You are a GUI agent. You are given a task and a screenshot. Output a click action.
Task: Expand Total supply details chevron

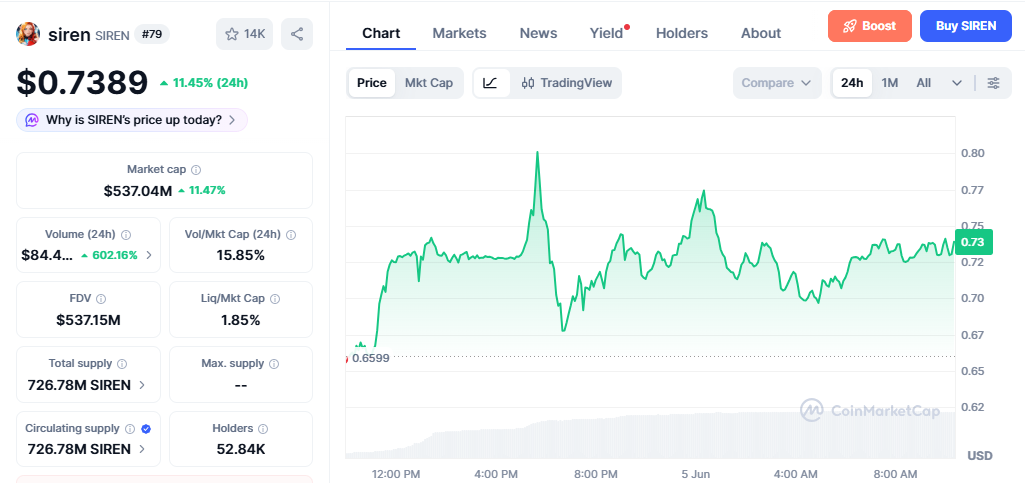(142, 385)
